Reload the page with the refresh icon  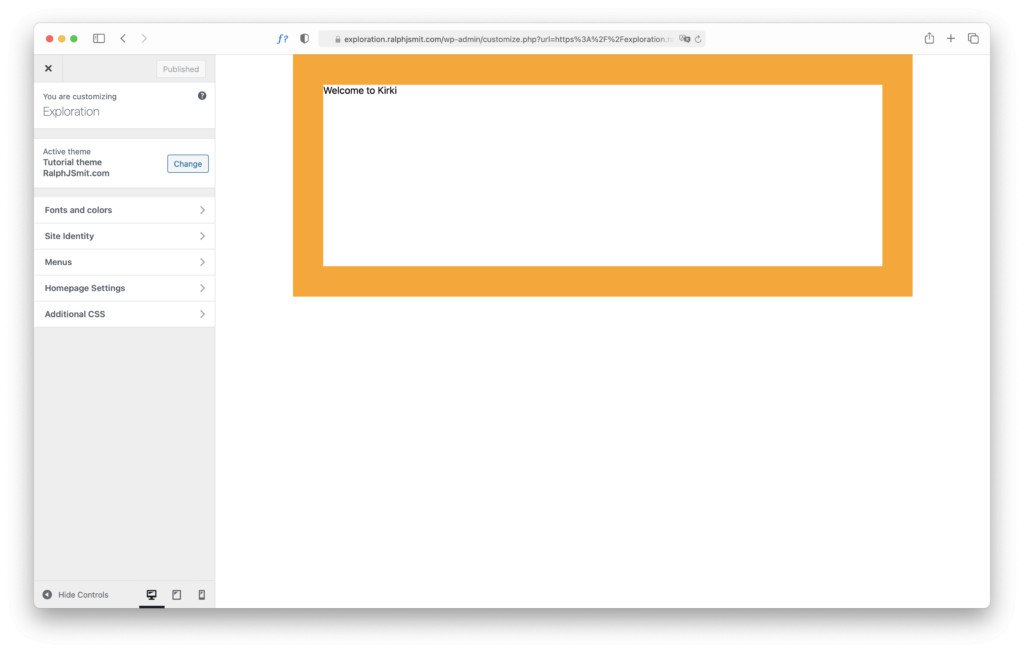tap(699, 37)
